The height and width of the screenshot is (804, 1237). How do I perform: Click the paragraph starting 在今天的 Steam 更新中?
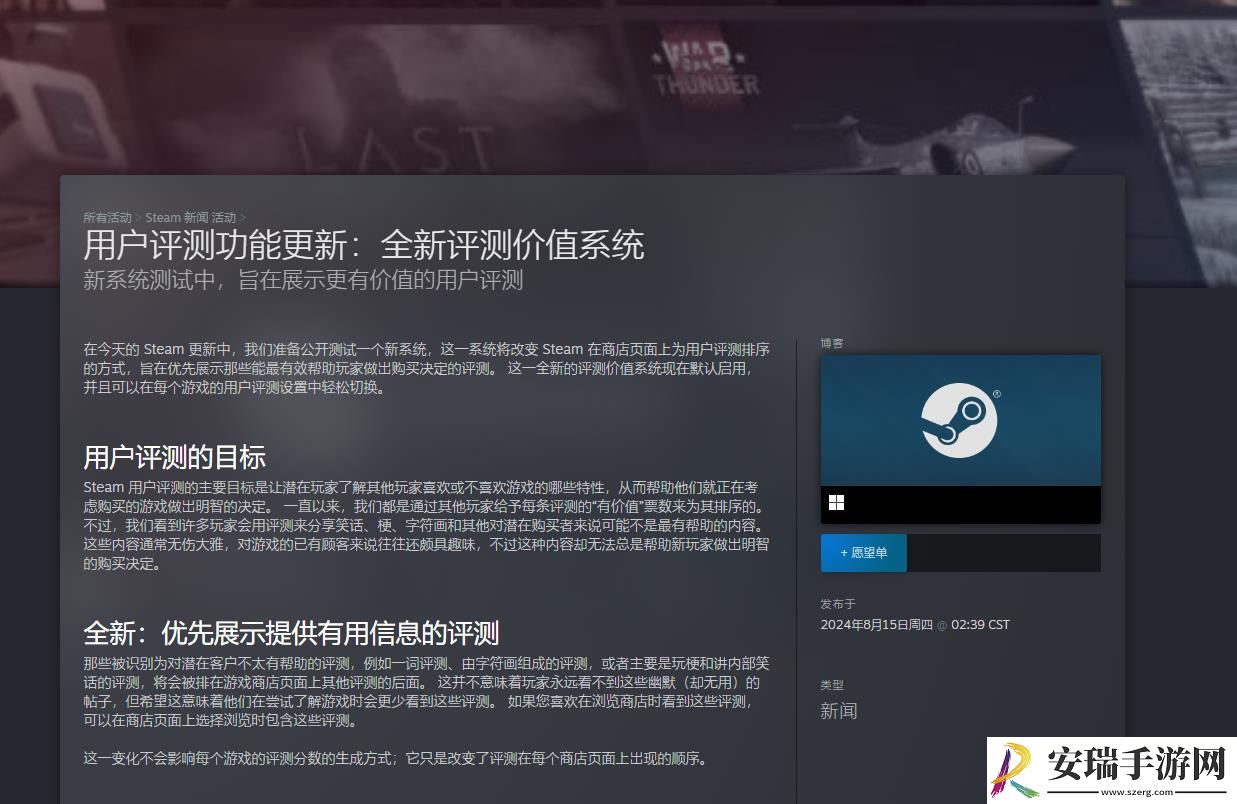click(x=427, y=368)
